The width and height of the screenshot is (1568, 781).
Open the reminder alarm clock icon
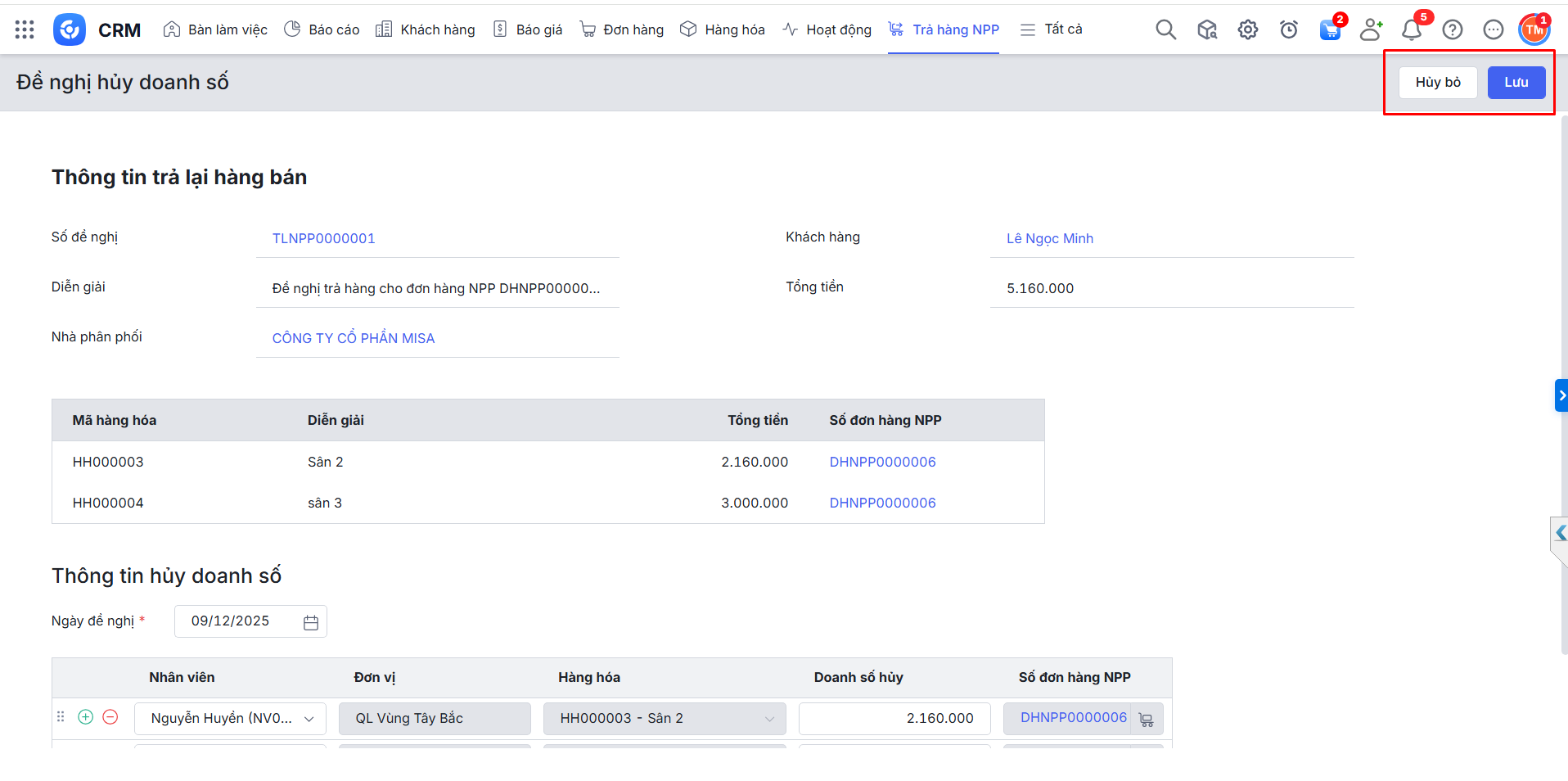pos(1288,30)
